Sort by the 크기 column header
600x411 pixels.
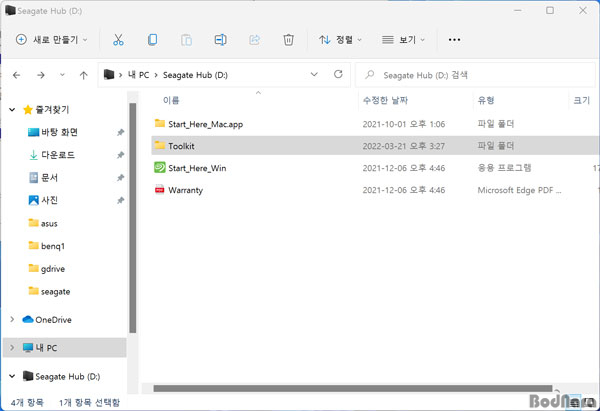tap(582, 100)
